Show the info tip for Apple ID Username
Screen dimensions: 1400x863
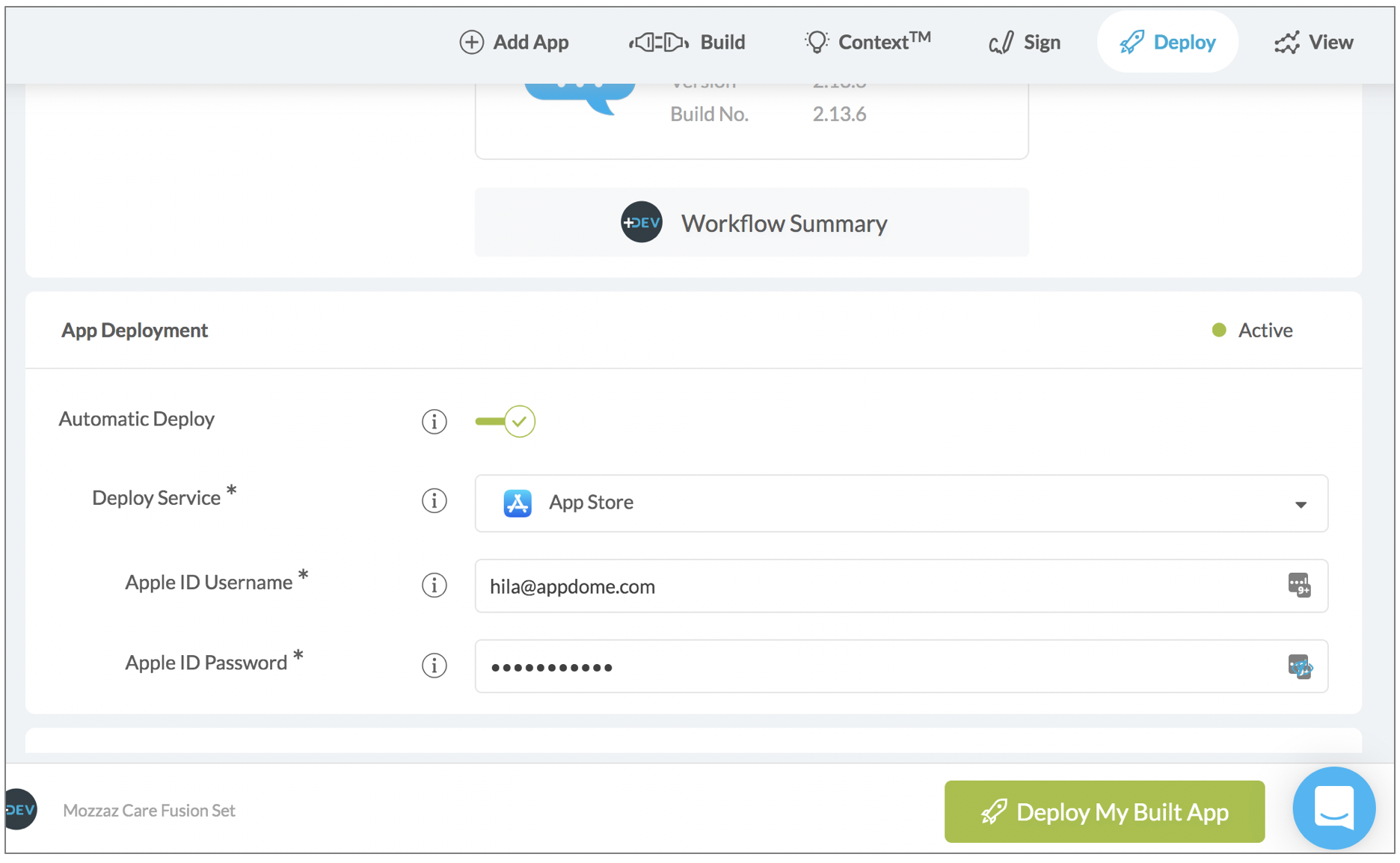(435, 585)
